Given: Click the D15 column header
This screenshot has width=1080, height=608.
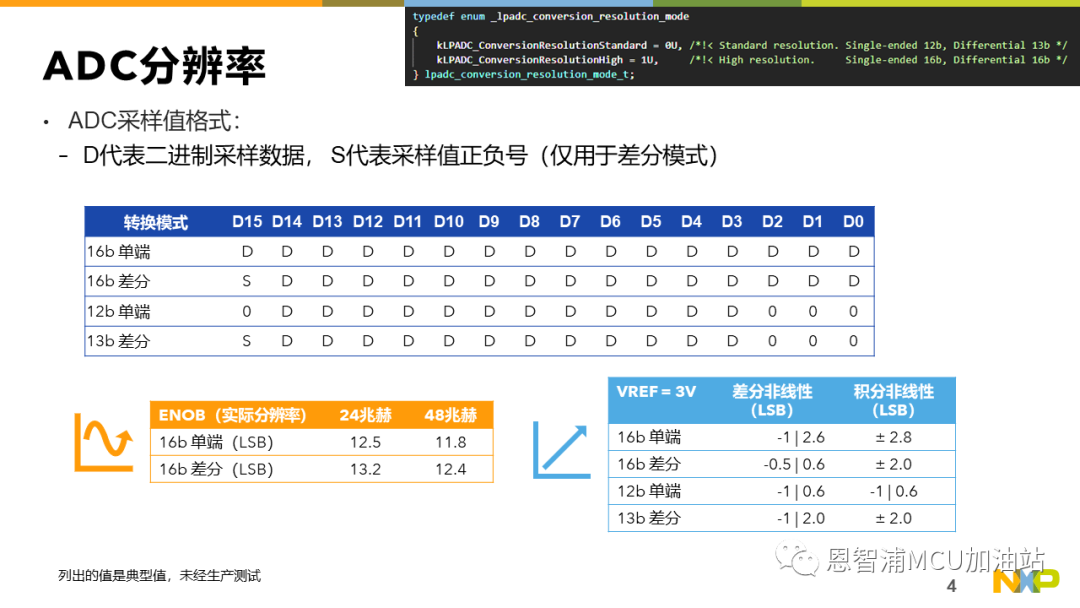Looking at the screenshot, I should click(x=247, y=222).
